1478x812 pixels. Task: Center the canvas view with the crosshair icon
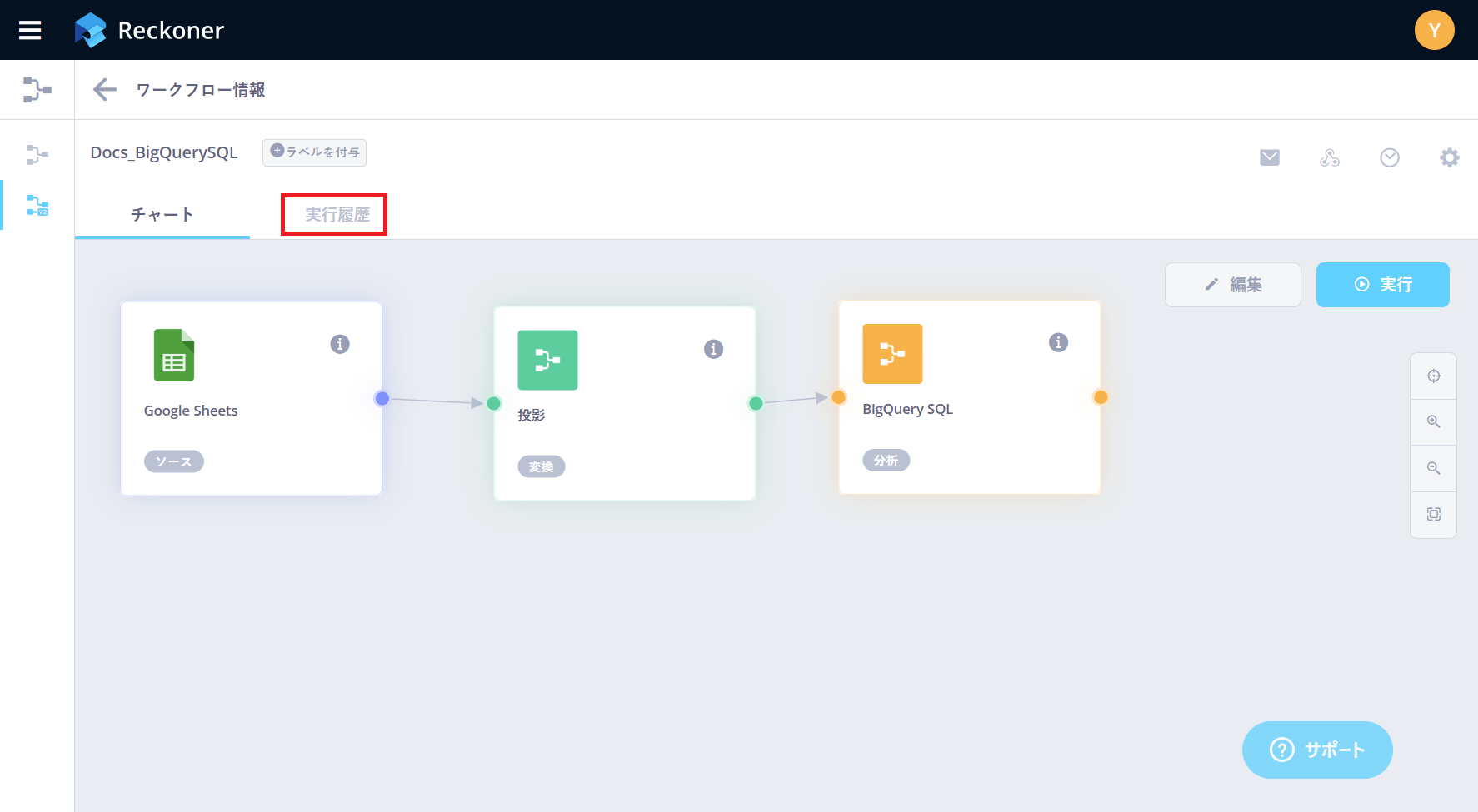coord(1433,376)
